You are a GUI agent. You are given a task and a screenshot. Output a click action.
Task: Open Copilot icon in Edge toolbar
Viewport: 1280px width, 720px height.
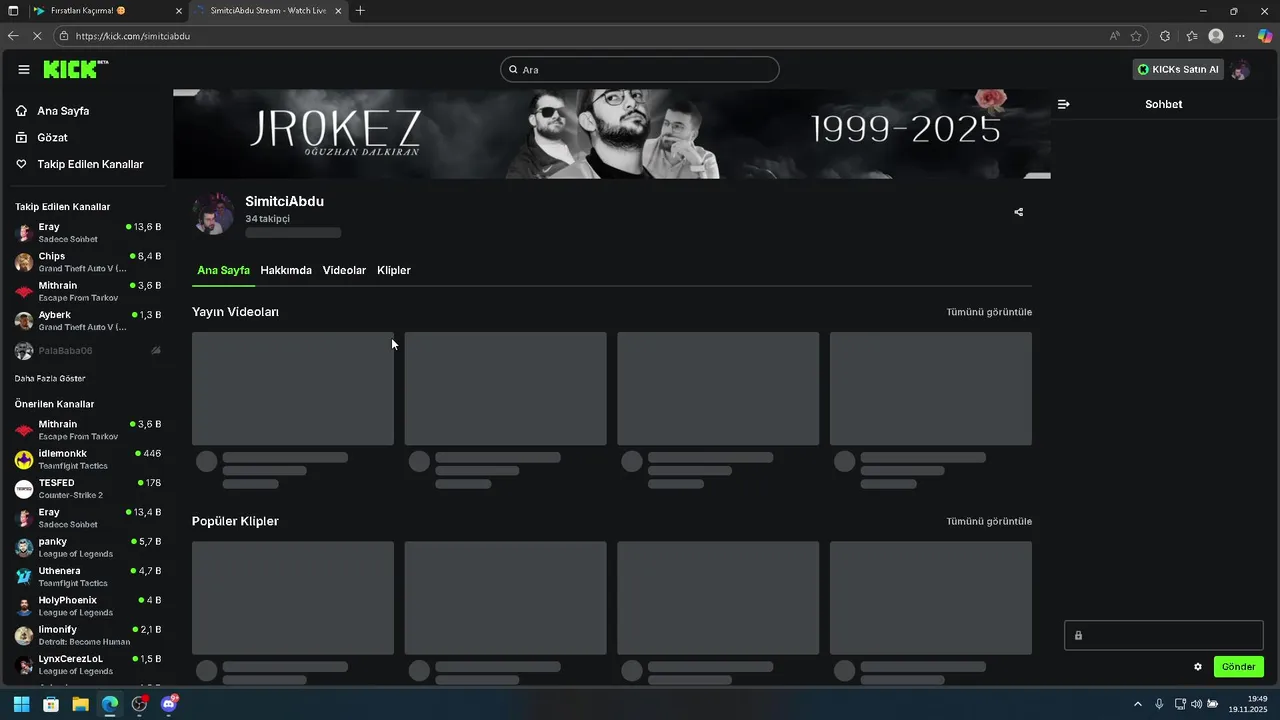pos(1265,36)
